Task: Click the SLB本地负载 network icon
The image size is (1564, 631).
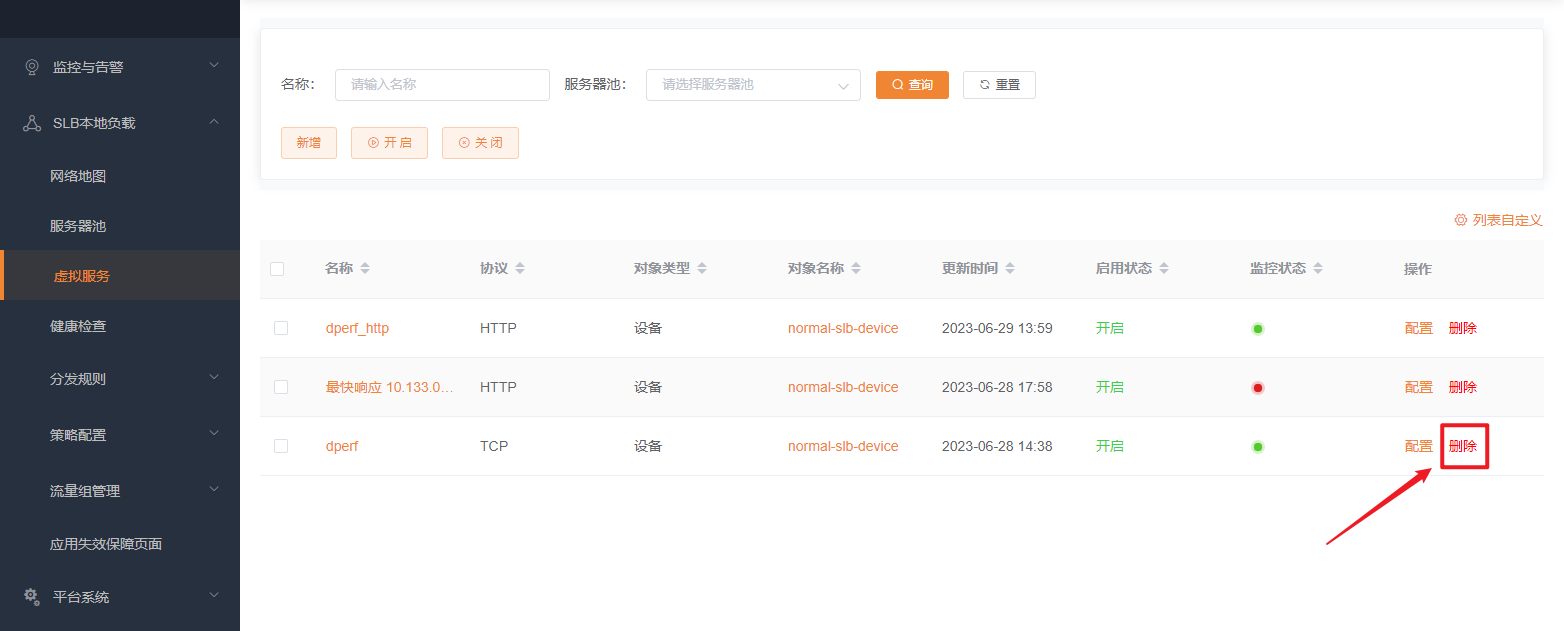Action: pos(32,123)
